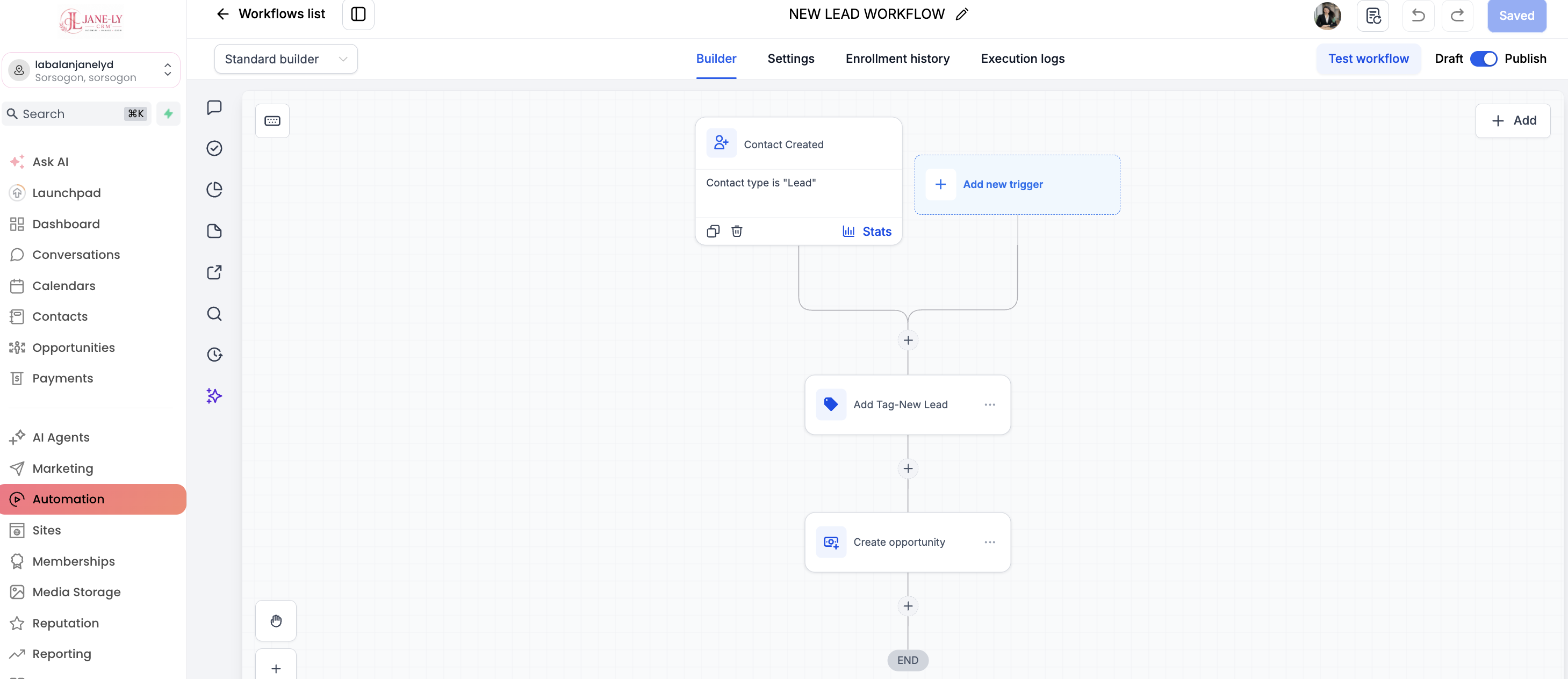Open Automation in the sidebar
Viewport: 1568px width, 679px height.
coord(93,500)
